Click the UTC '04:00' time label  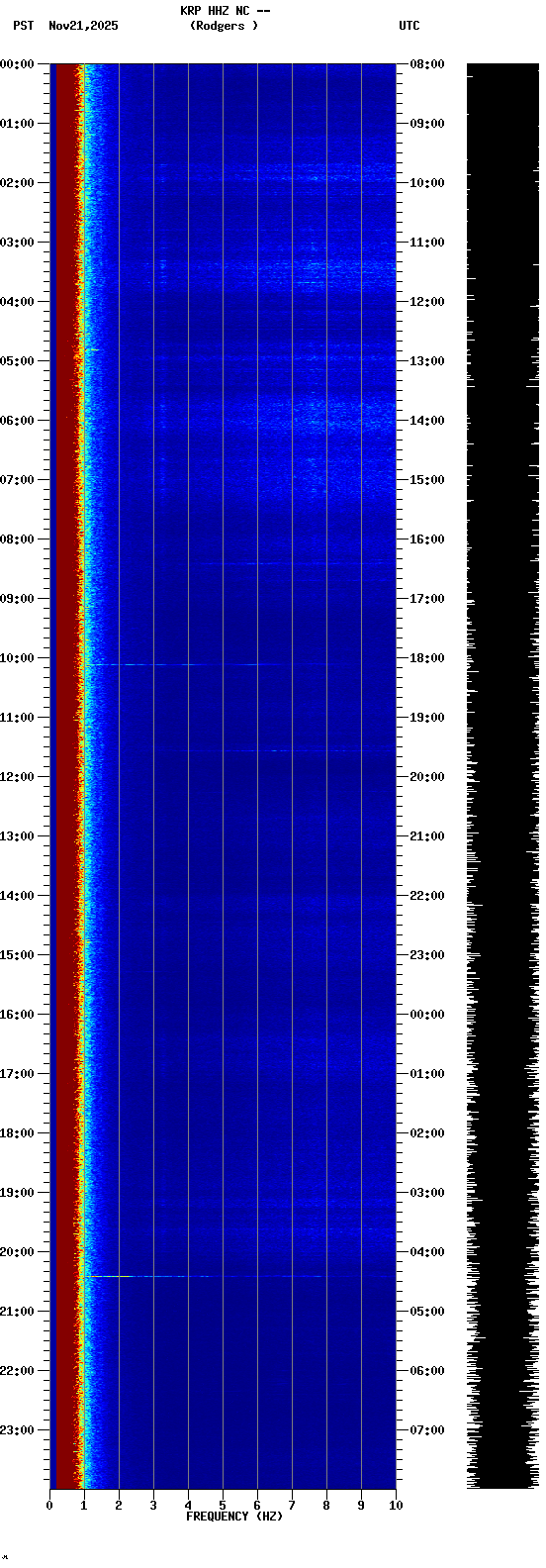click(426, 1252)
